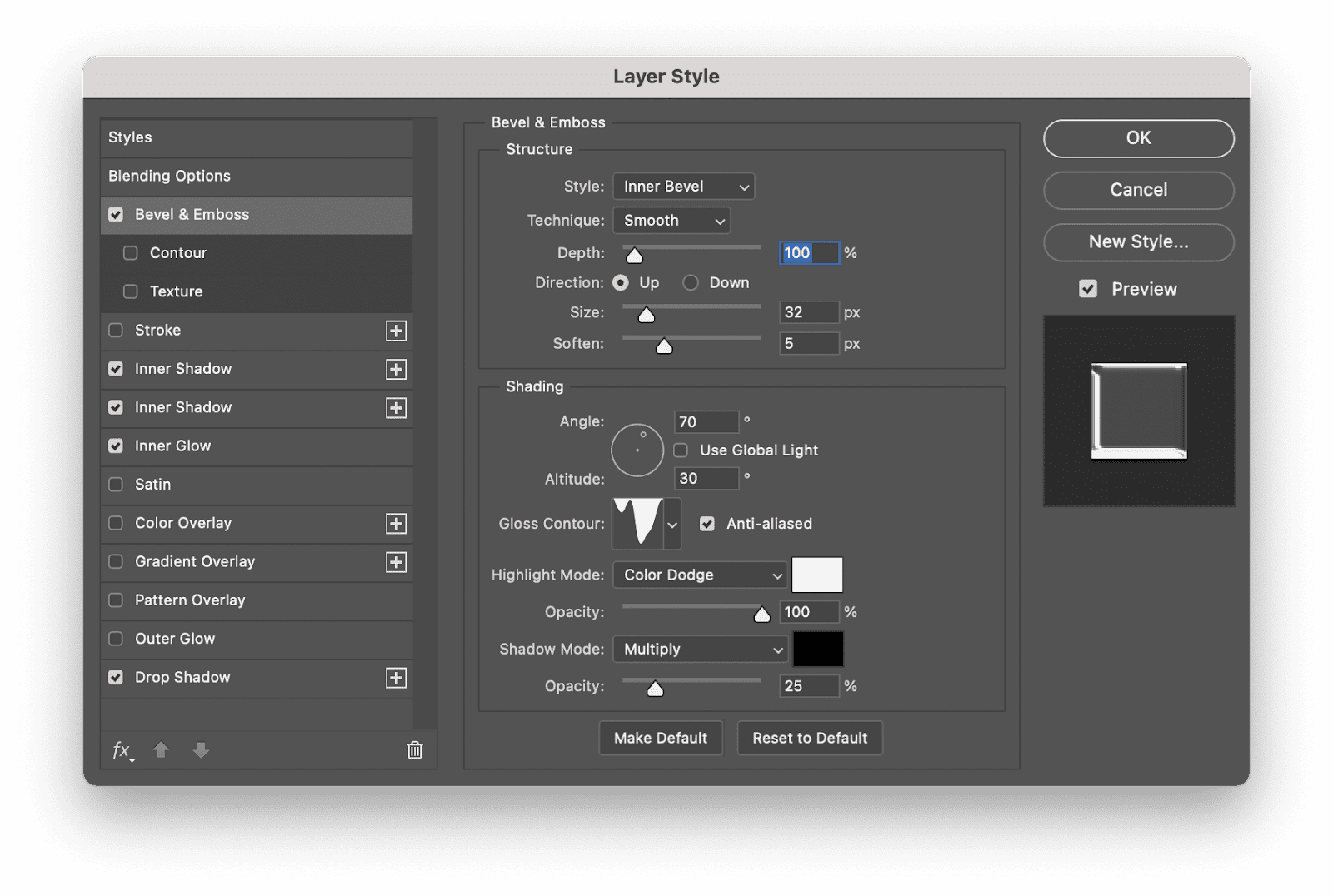1333x896 pixels.
Task: Disable the Anti-aliased checkbox
Action: 707,524
